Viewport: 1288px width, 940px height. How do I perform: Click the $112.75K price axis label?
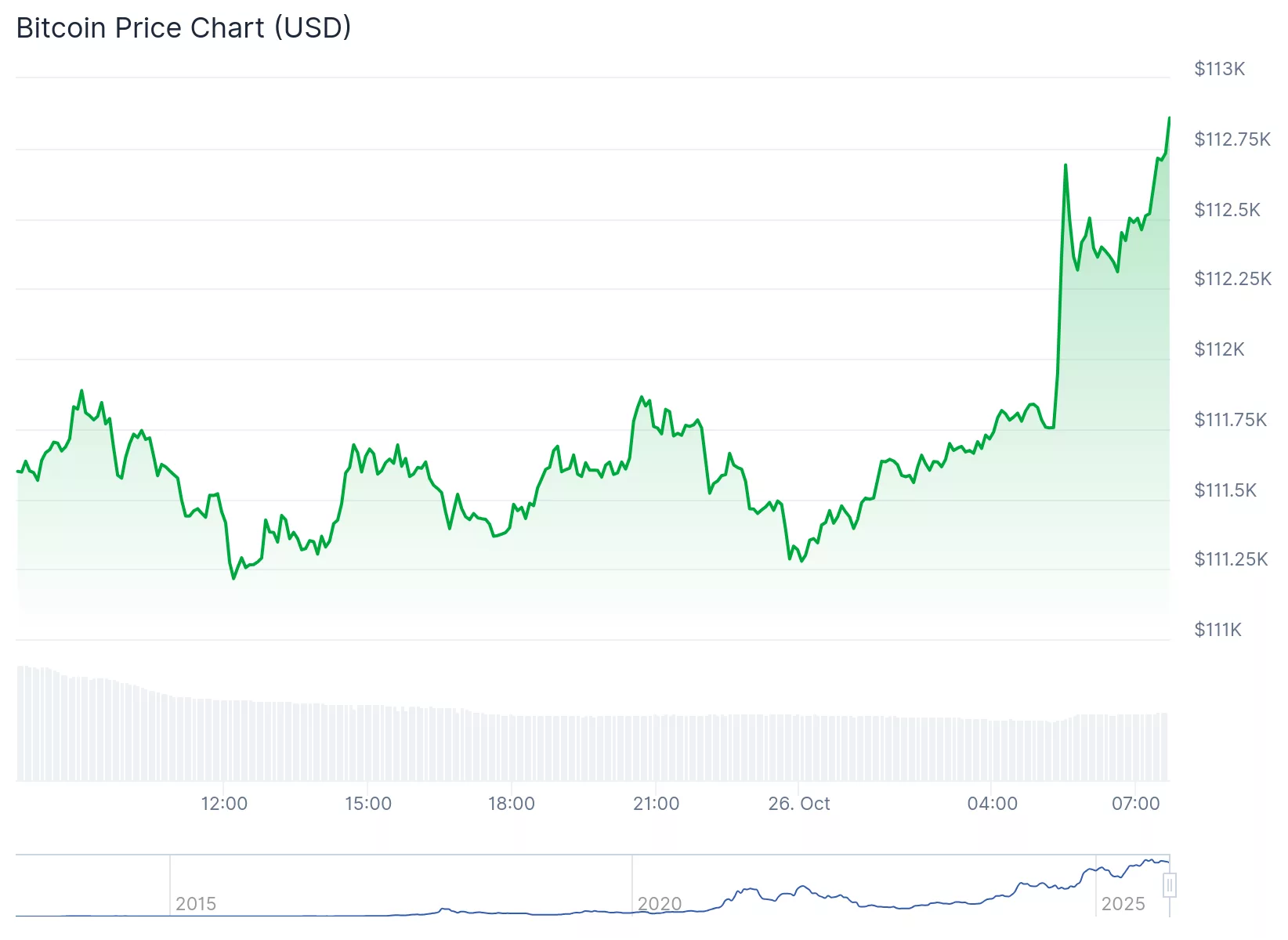(x=1232, y=139)
